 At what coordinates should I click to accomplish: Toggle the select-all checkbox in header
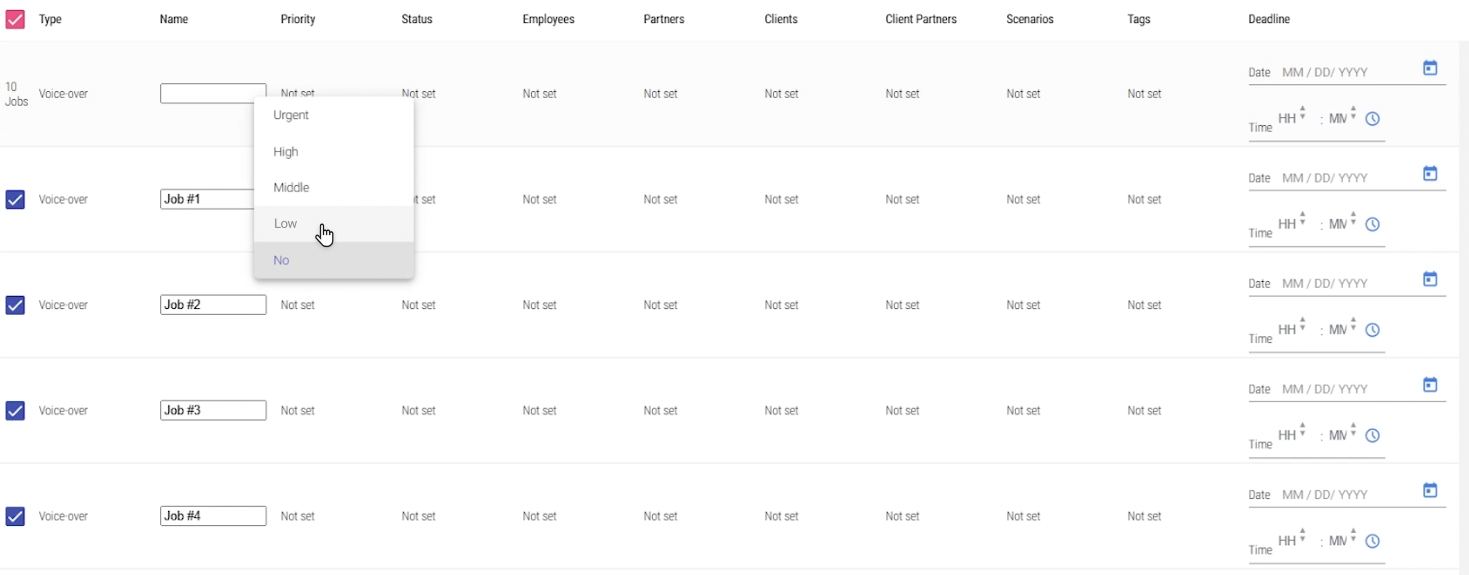pyautogui.click(x=15, y=19)
